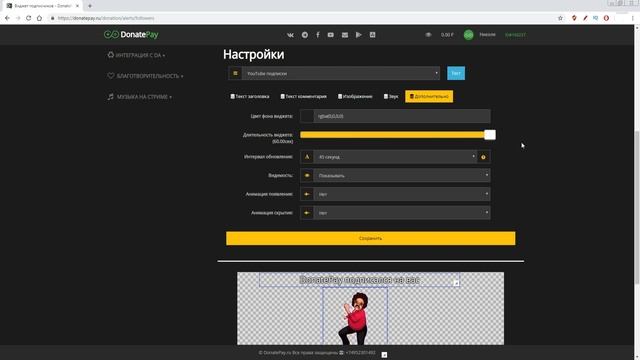Click the font icon on Интервал обновления row

click(307, 157)
